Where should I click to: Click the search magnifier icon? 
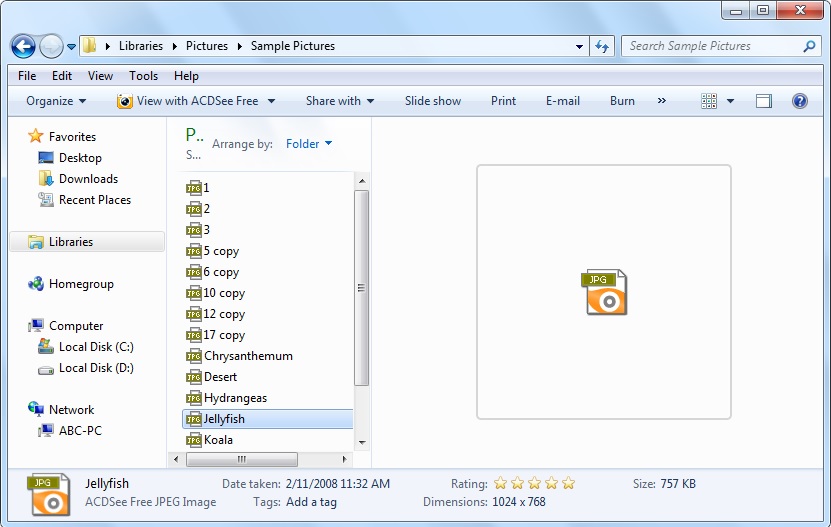tap(809, 46)
